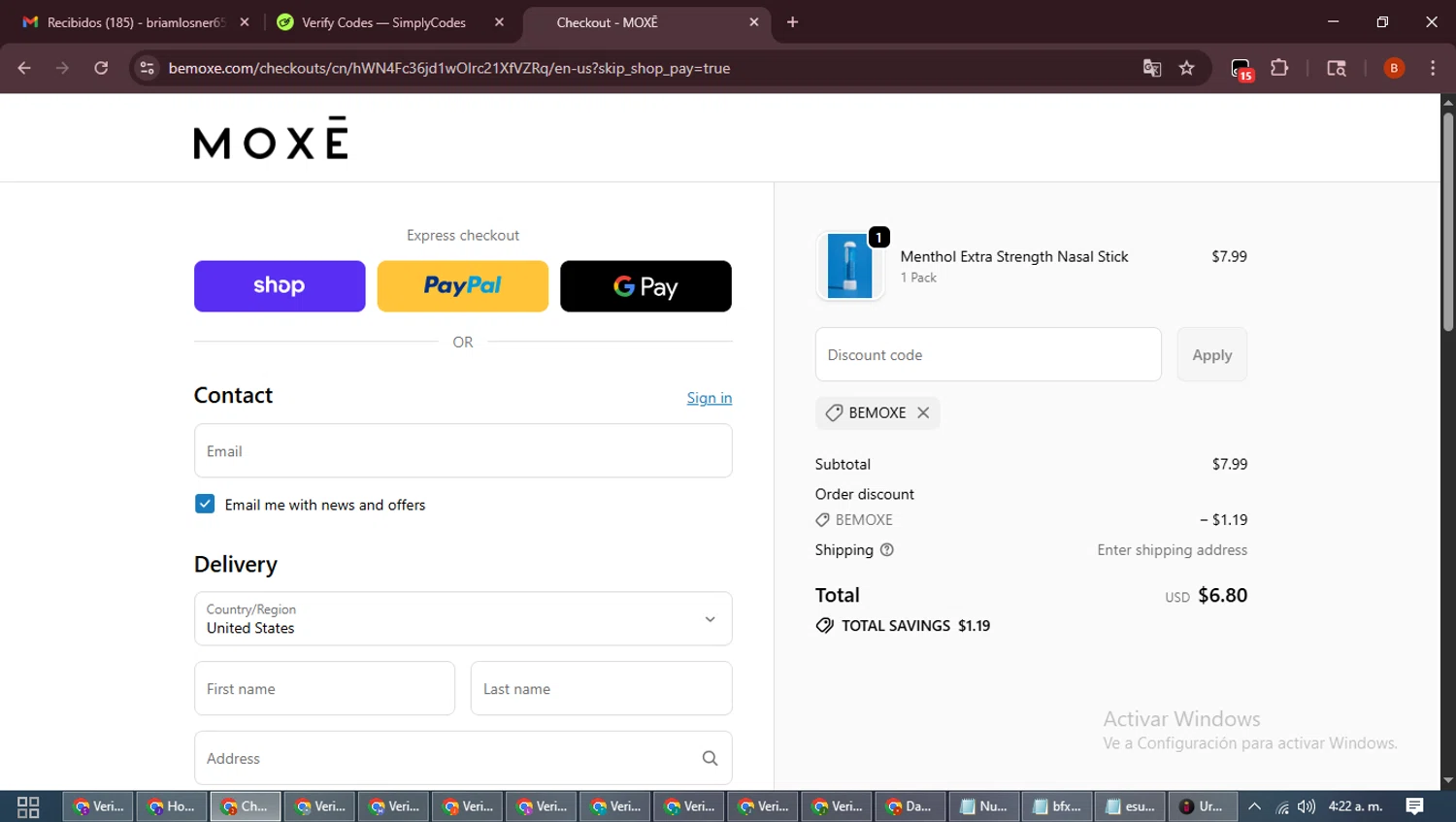This screenshot has width=1456, height=822.
Task: Close the Verify Codes — SimplyCodes tab
Action: click(499, 22)
